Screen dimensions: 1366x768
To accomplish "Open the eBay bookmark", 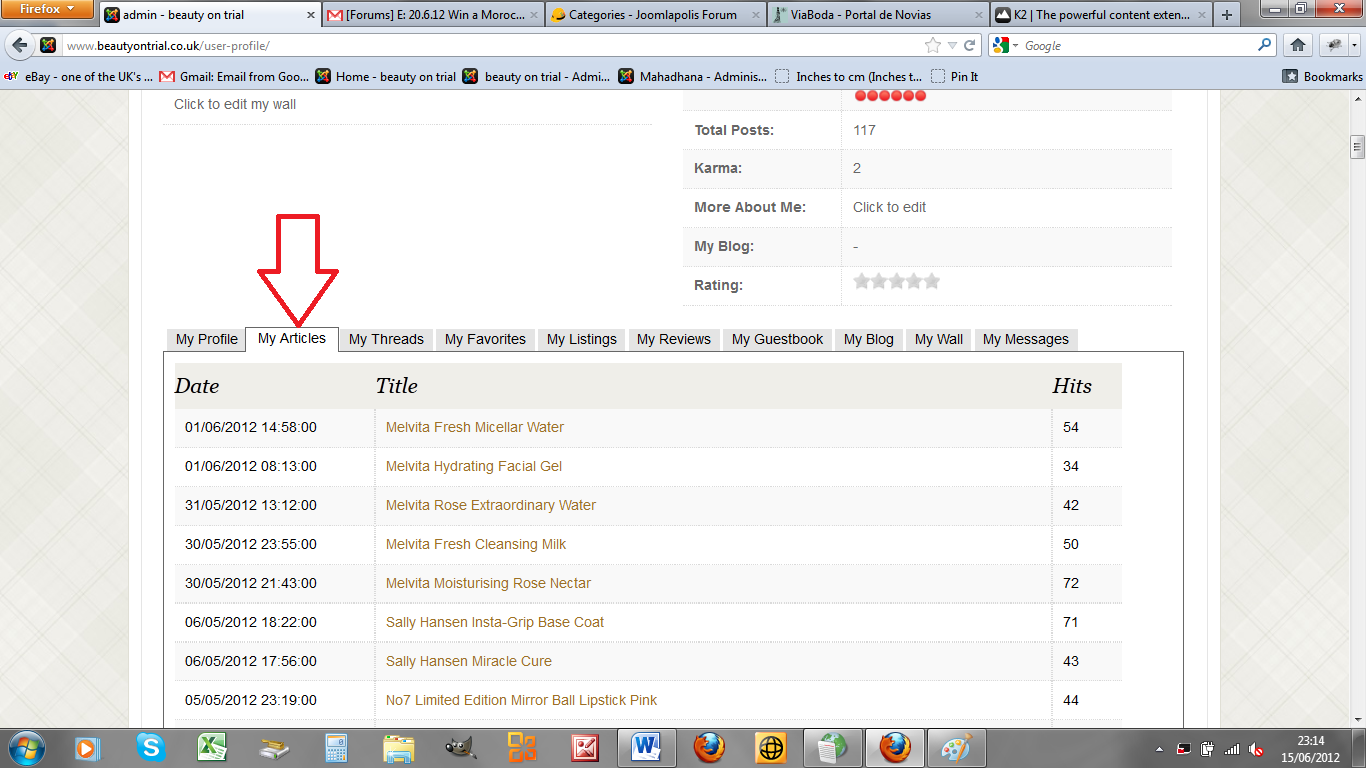I will 79,76.
